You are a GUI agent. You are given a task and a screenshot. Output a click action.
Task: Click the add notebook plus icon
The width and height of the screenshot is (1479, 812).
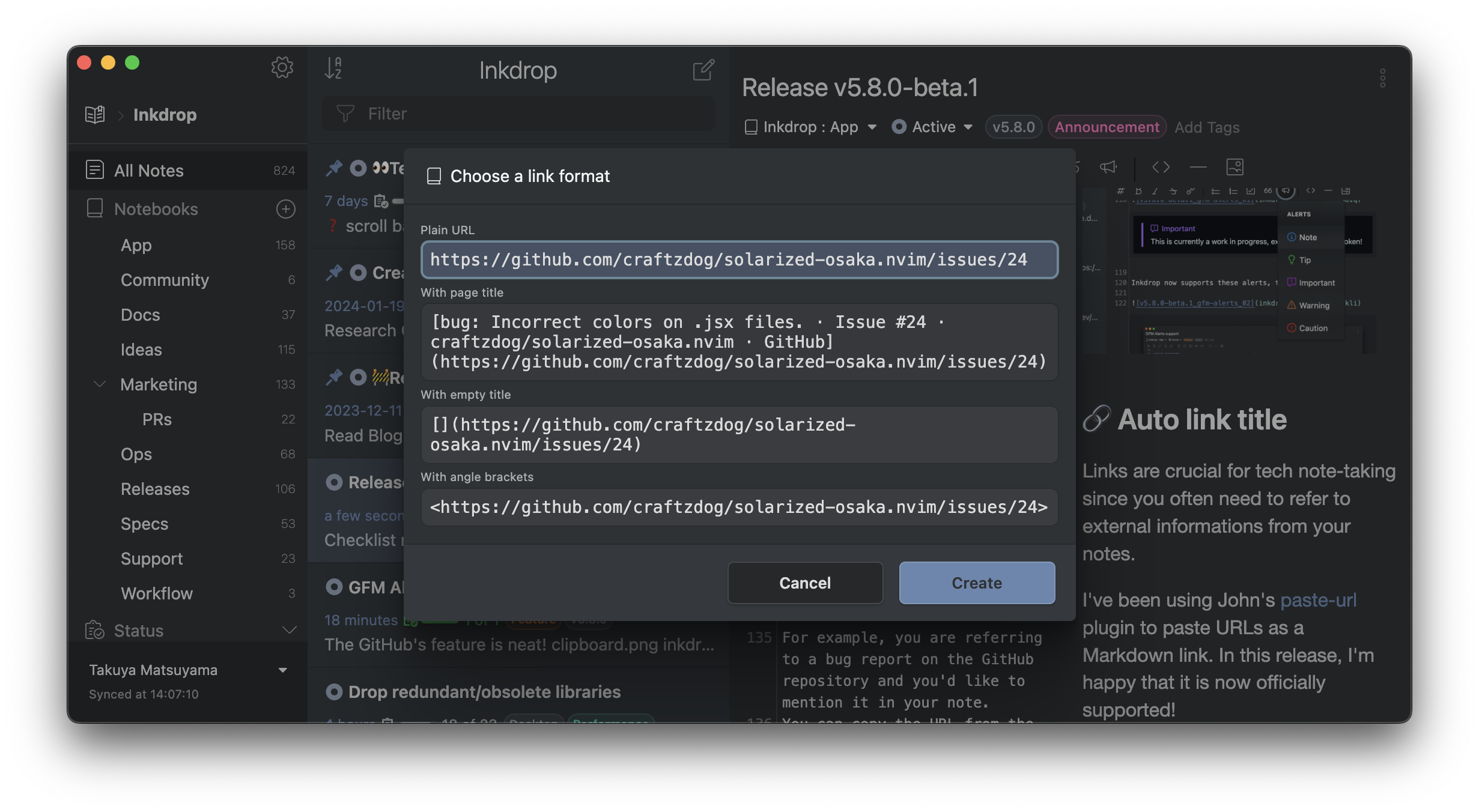click(x=285, y=209)
